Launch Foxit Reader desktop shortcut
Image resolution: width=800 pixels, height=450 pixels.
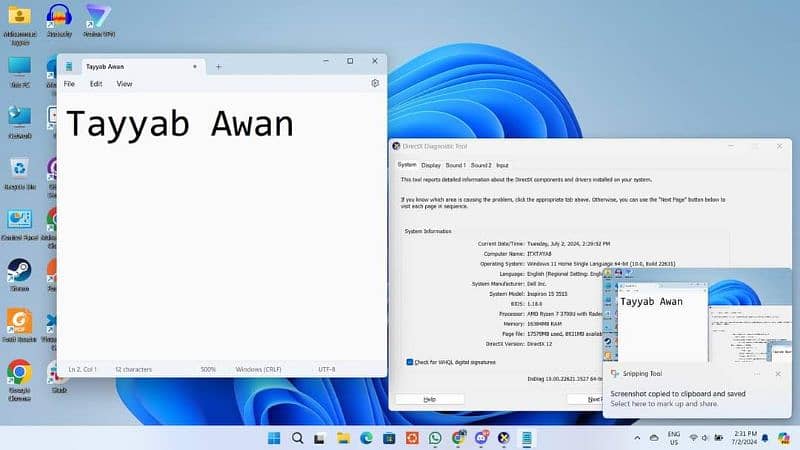(x=20, y=326)
